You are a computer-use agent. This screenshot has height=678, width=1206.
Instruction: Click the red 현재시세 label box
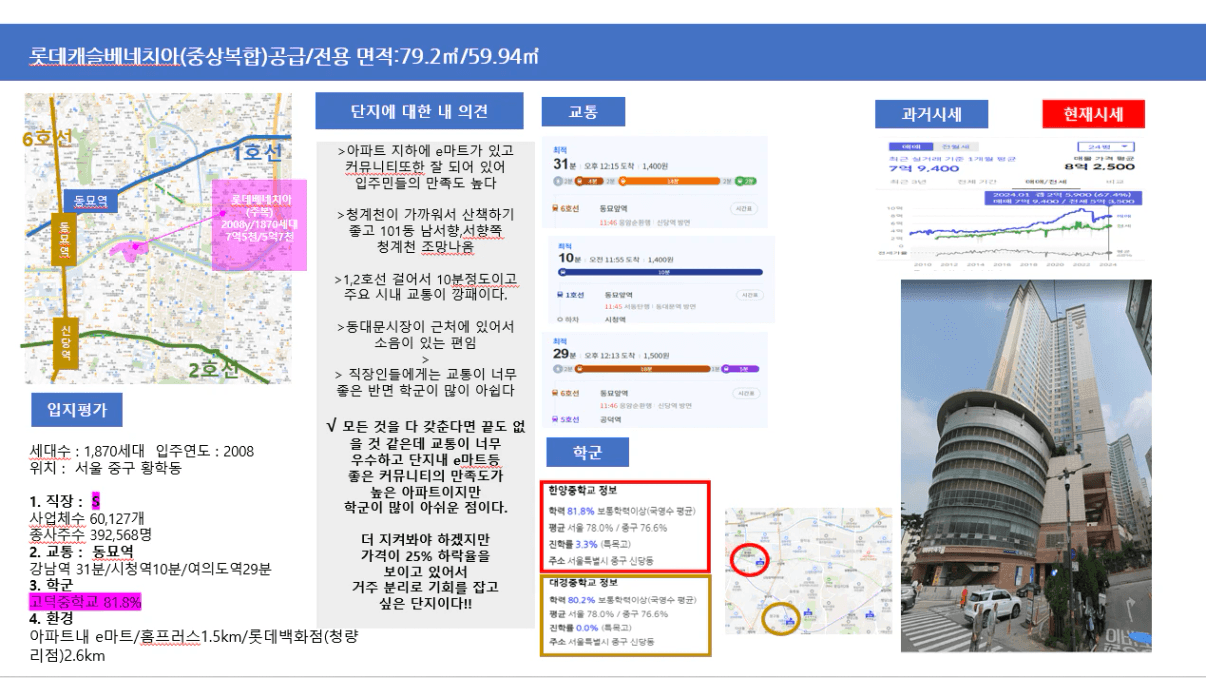[x=1093, y=113]
